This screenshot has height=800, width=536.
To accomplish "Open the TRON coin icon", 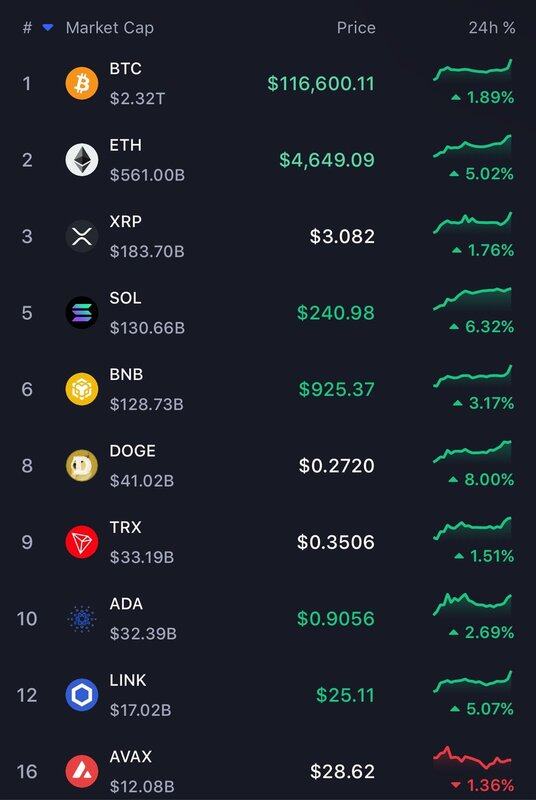I will 82,542.
